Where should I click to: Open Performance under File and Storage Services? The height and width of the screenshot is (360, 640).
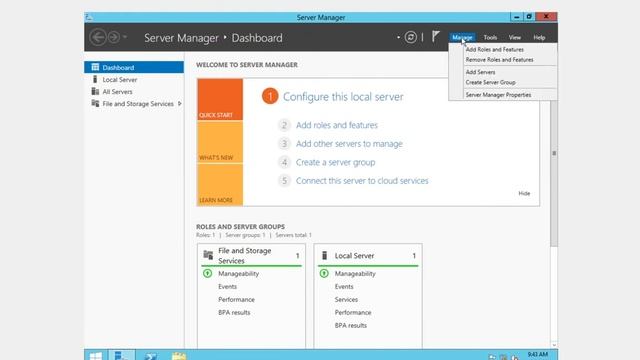pos(236,300)
